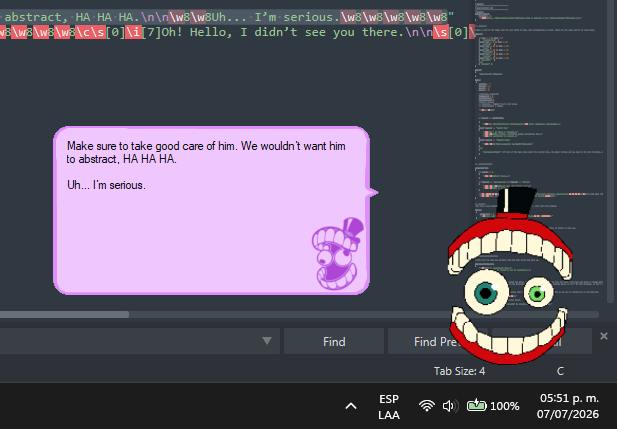The width and height of the screenshot is (617, 429).
Task: Open the Wi-Fi network tray icon
Action: click(x=427, y=406)
